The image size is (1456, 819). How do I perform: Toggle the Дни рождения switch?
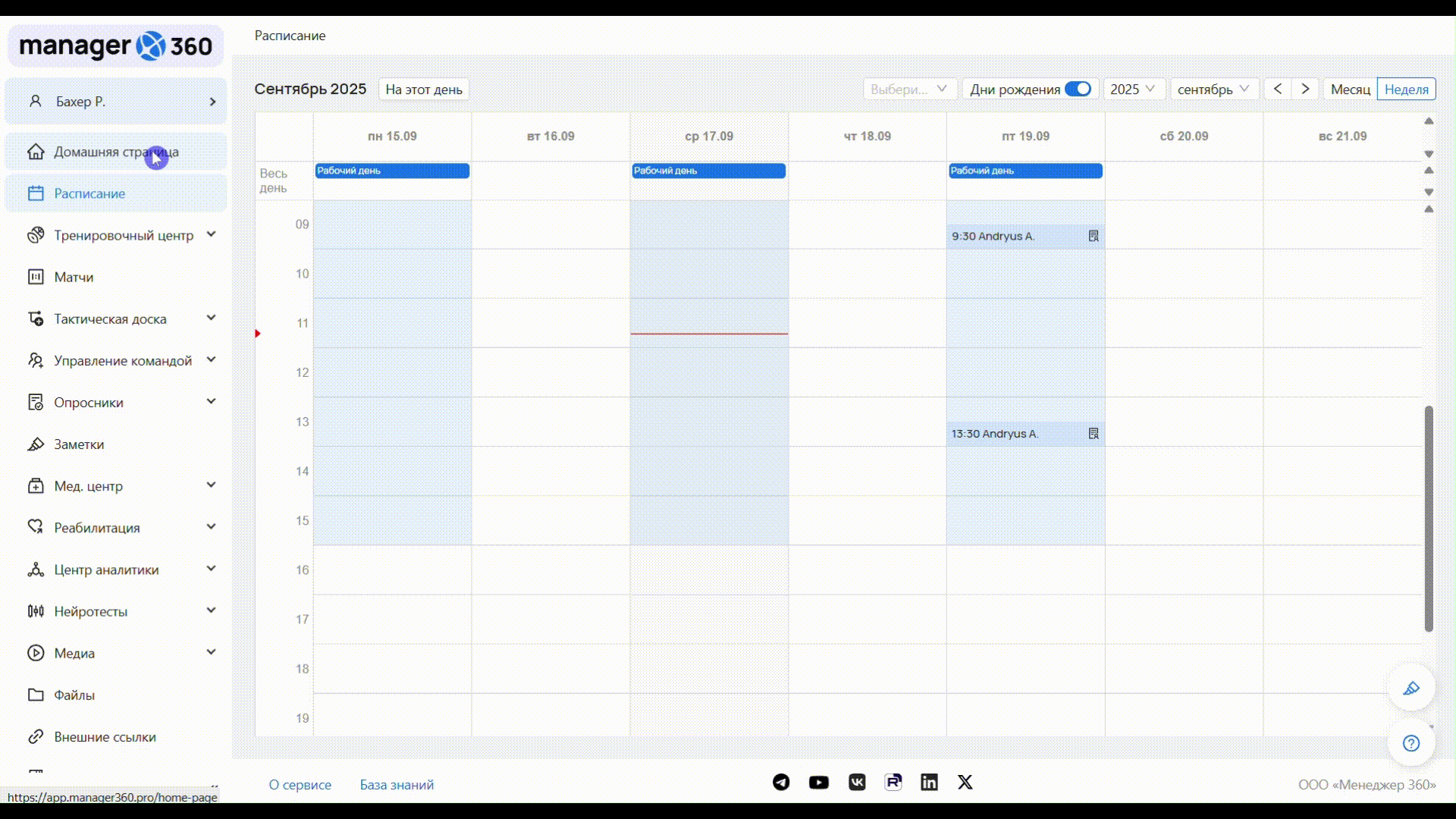1078,89
